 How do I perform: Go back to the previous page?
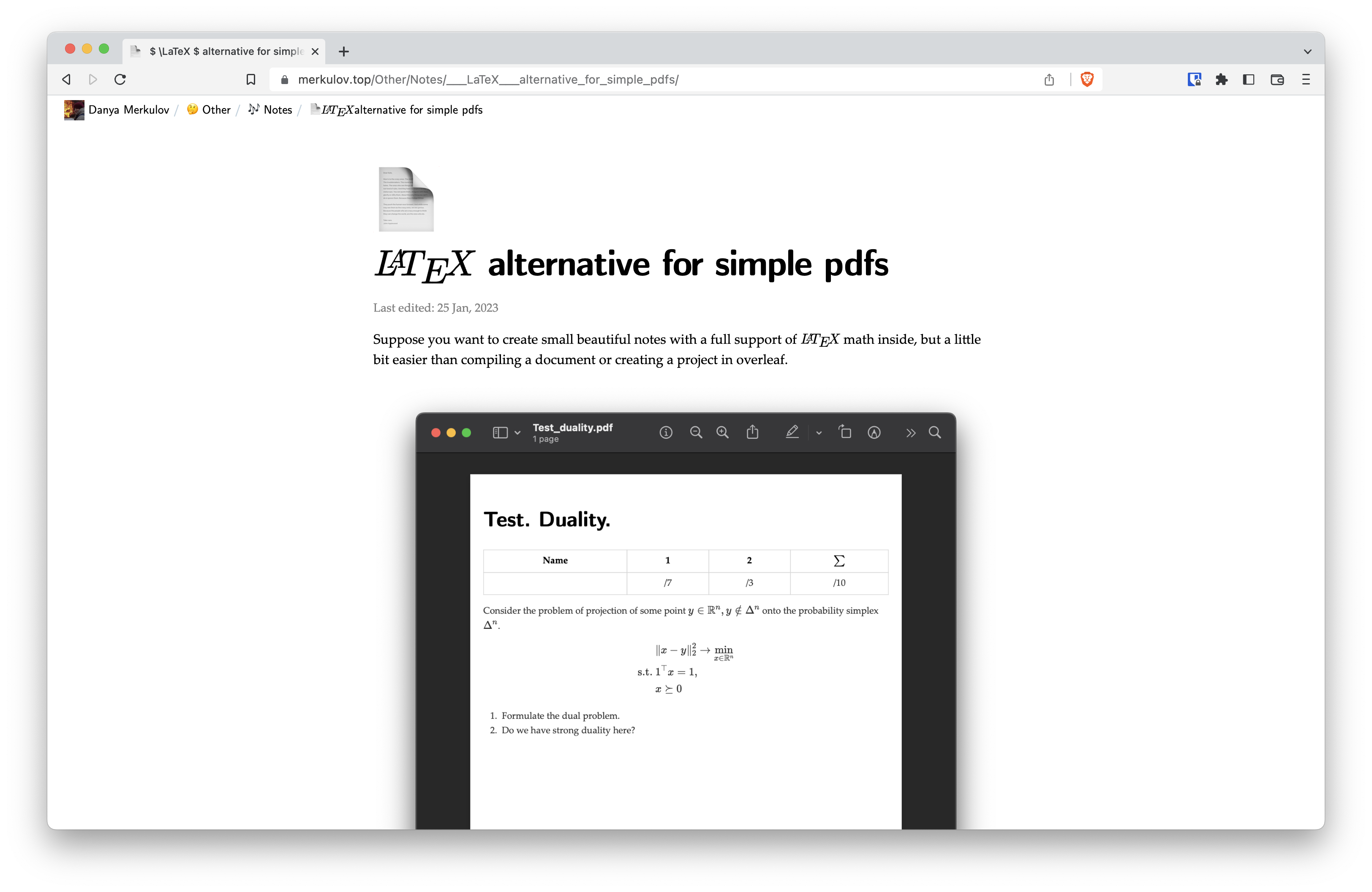point(67,79)
